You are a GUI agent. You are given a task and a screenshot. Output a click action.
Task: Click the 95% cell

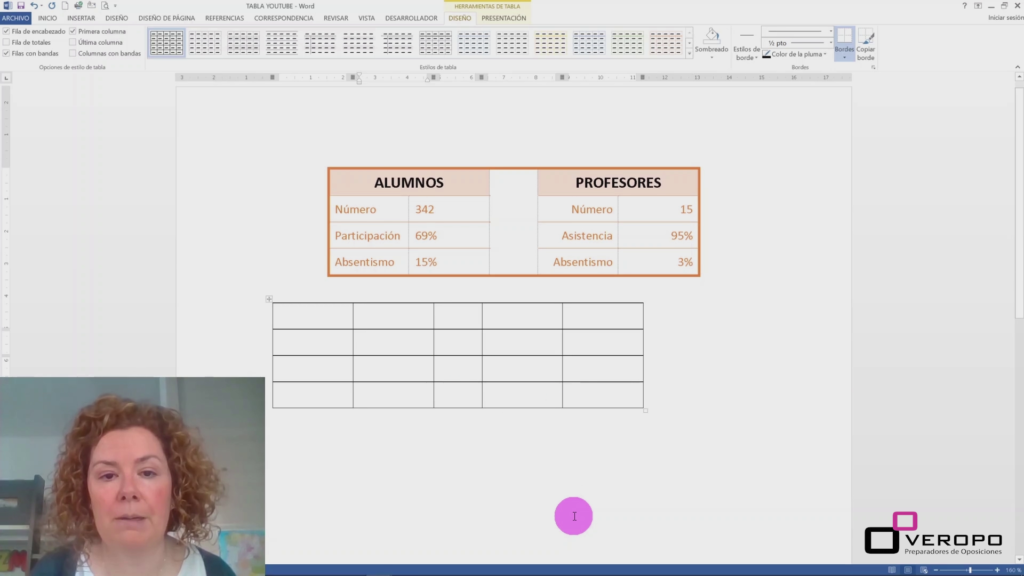658,235
